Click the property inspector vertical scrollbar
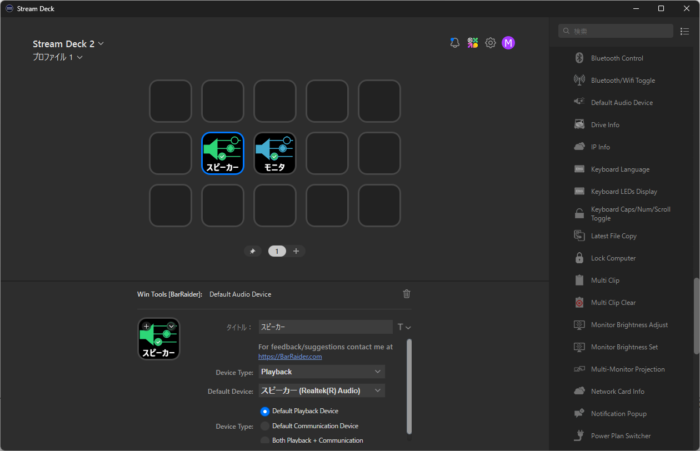This screenshot has height=451, width=700. tap(409, 386)
